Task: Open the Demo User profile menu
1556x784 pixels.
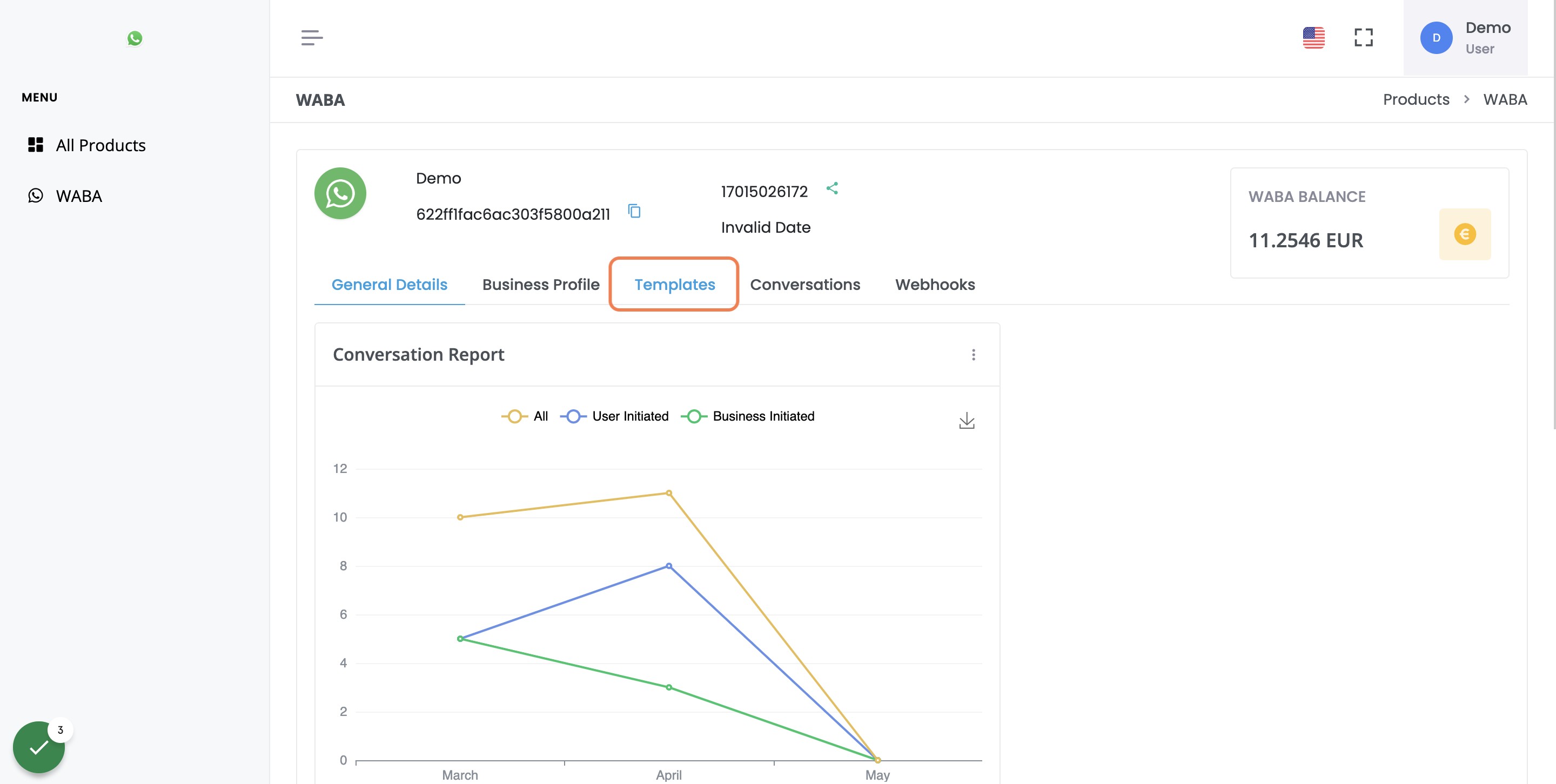Action: click(x=1465, y=38)
